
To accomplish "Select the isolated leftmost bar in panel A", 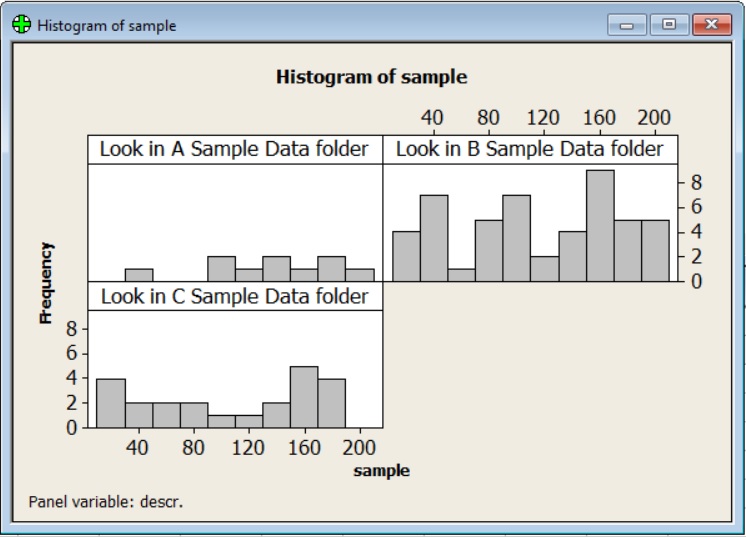I will [x=138, y=275].
